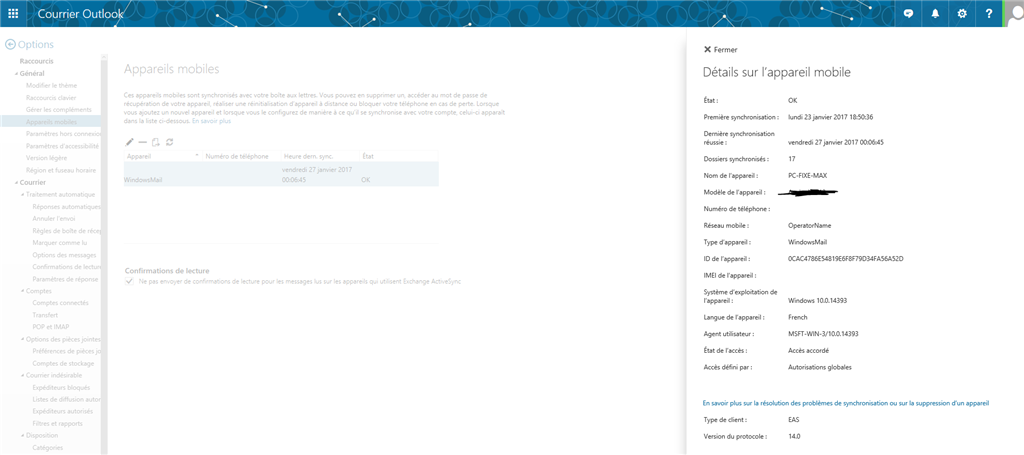Open the notifications bell
1024x455 pixels.
(x=935, y=14)
